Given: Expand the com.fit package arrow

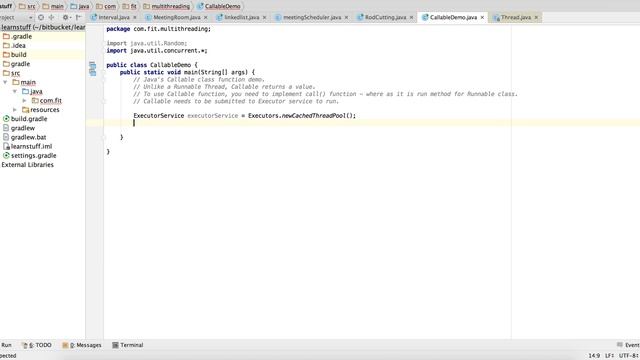Looking at the screenshot, I should pos(24,100).
